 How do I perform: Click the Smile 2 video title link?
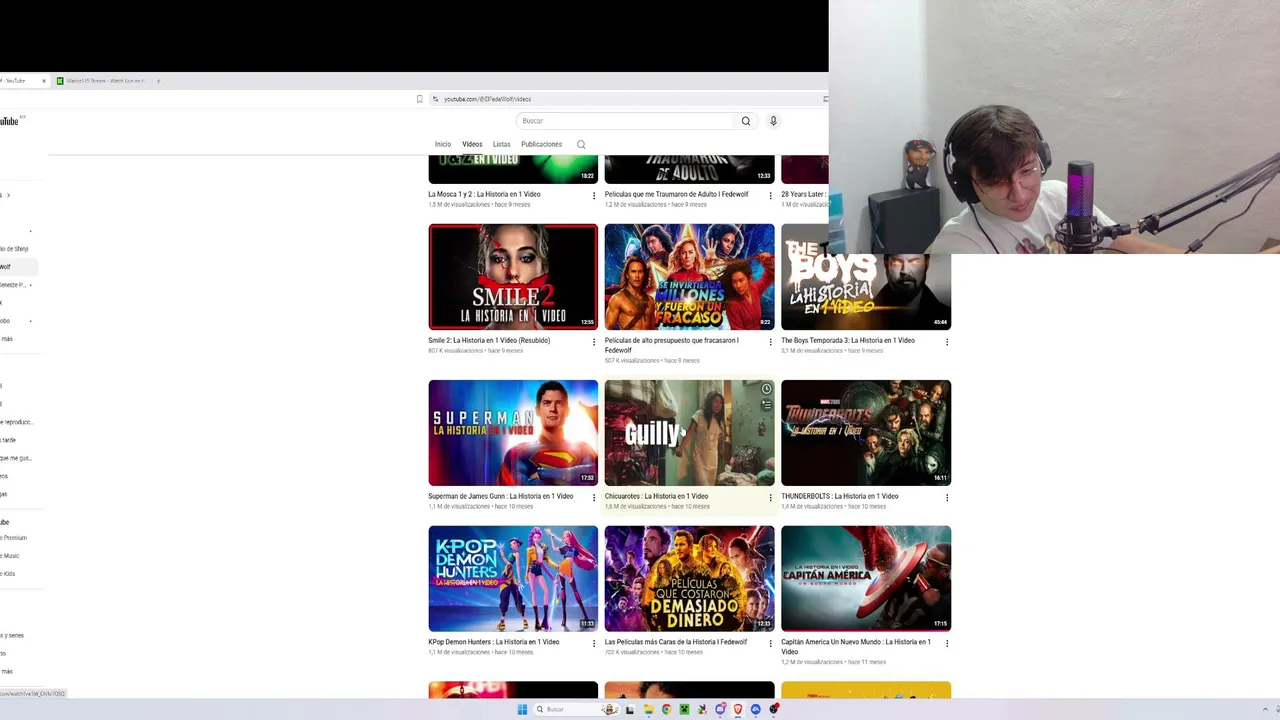[x=489, y=340]
